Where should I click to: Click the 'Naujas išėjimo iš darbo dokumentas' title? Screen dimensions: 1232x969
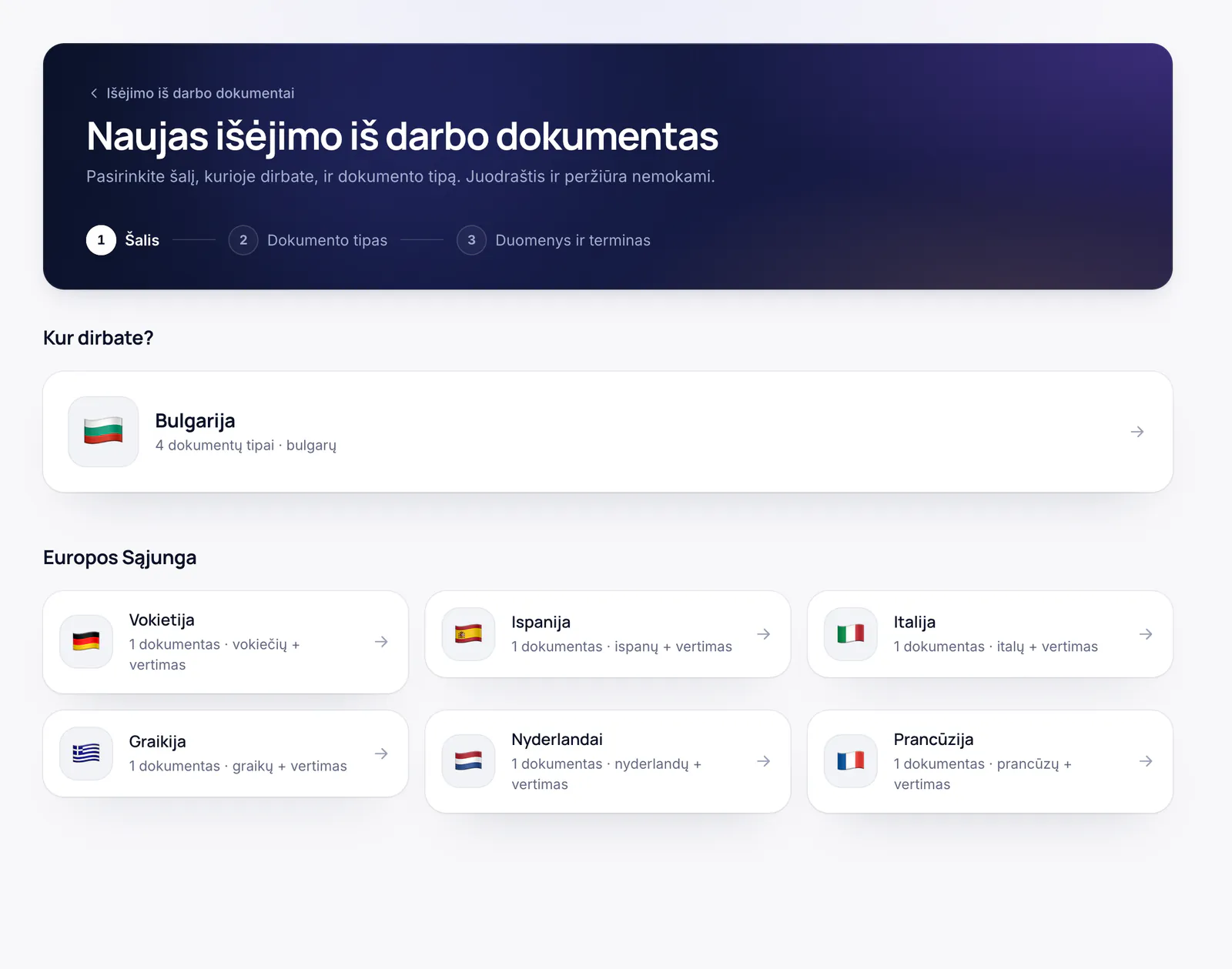click(x=402, y=137)
